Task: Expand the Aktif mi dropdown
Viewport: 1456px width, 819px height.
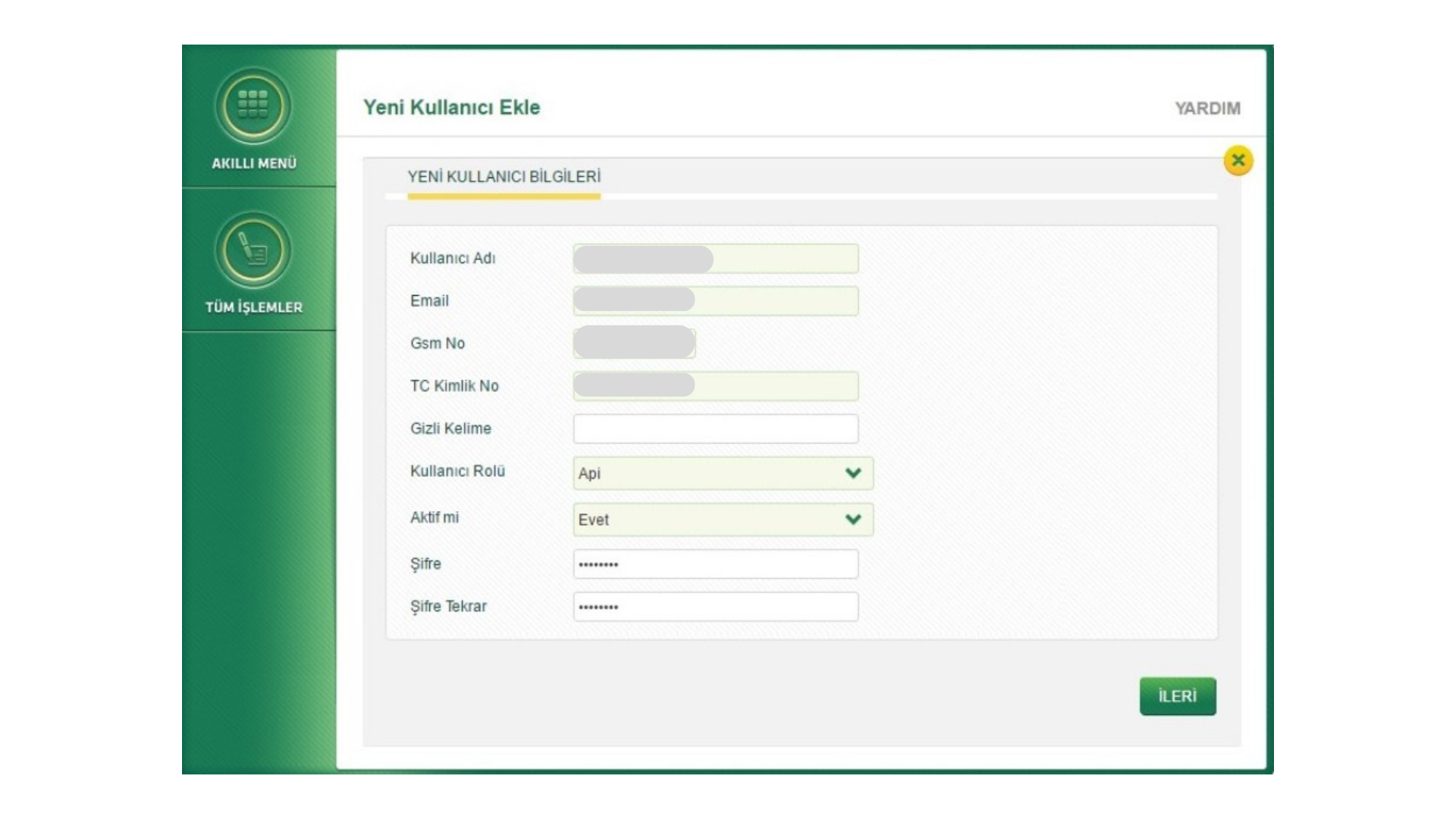Action: click(x=723, y=519)
